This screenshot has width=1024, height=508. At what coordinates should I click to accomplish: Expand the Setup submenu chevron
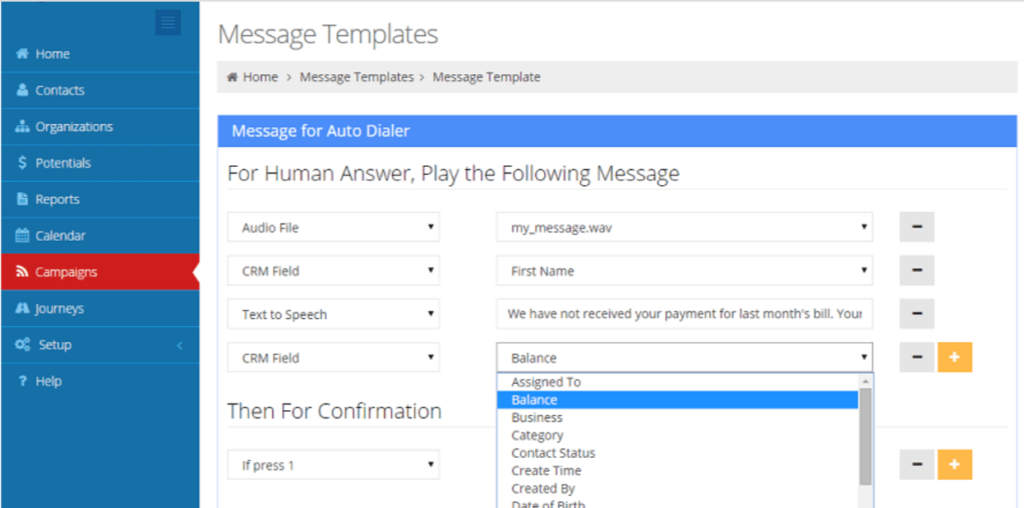click(x=180, y=345)
